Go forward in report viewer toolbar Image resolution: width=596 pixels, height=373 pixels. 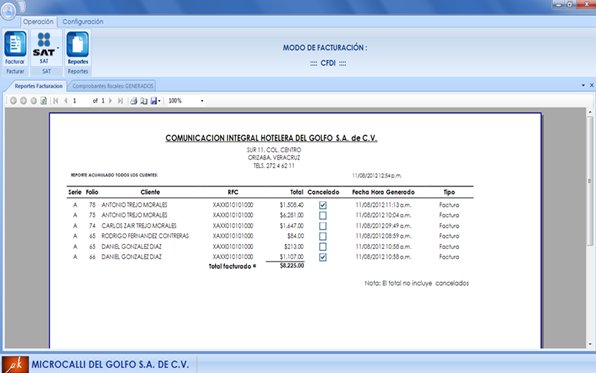click(x=23, y=101)
